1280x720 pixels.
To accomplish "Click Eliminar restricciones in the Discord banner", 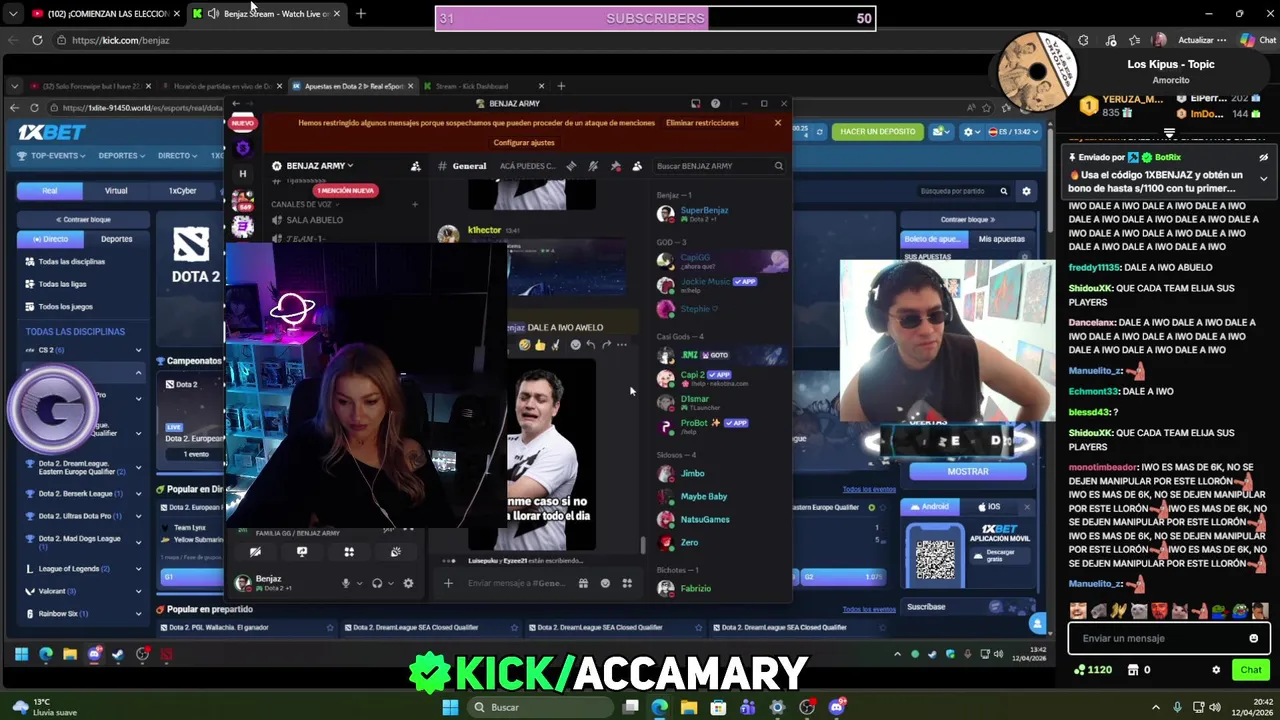I will [702, 123].
